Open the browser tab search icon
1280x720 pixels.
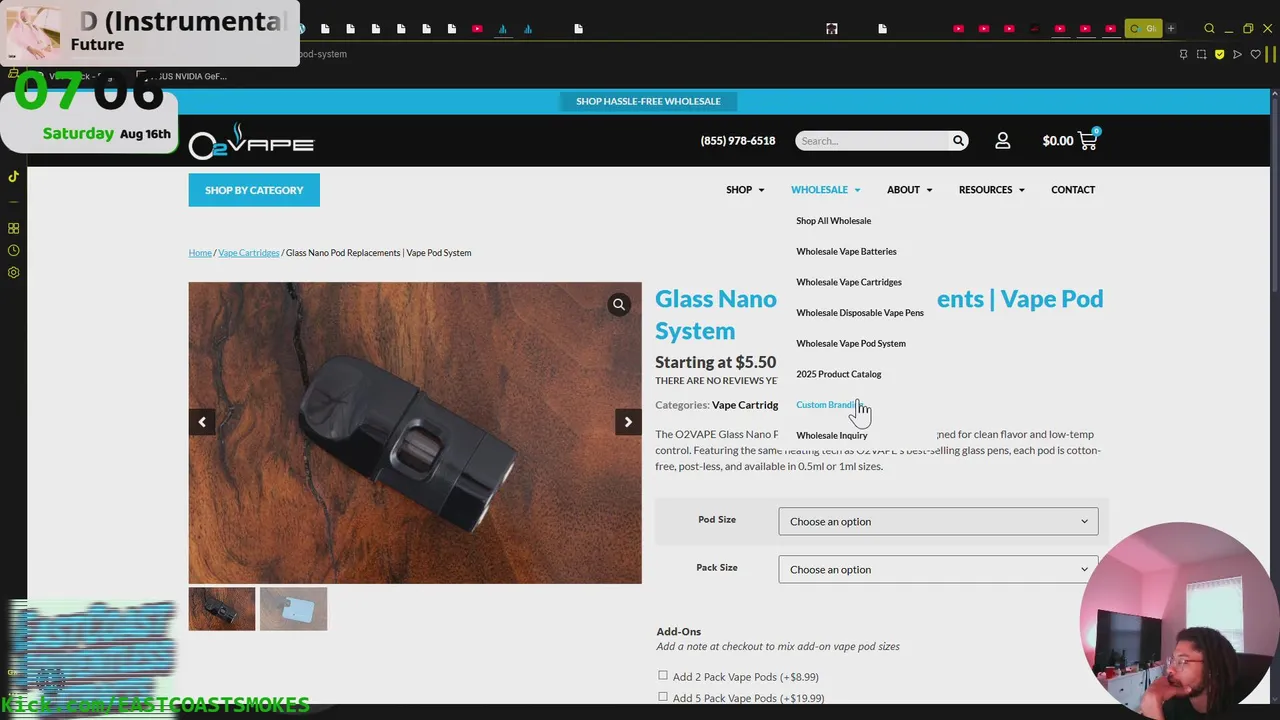point(1209,28)
